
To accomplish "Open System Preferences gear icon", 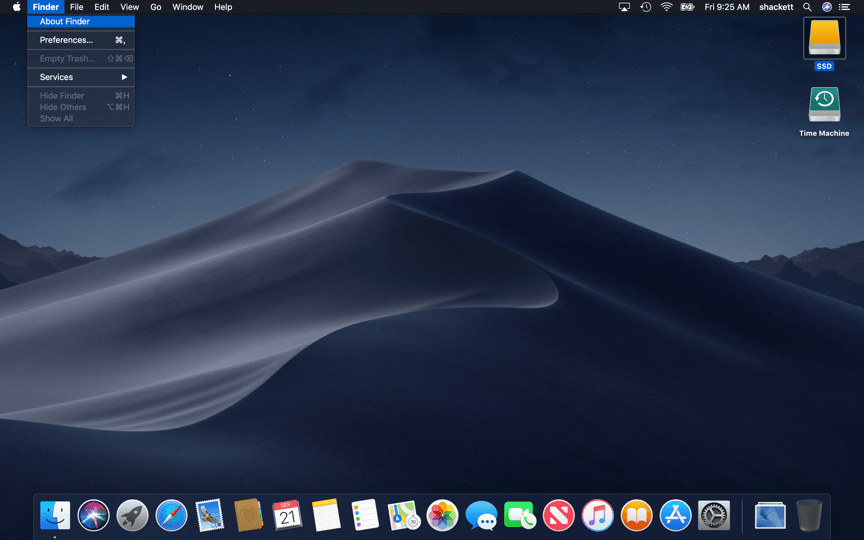I will (714, 515).
